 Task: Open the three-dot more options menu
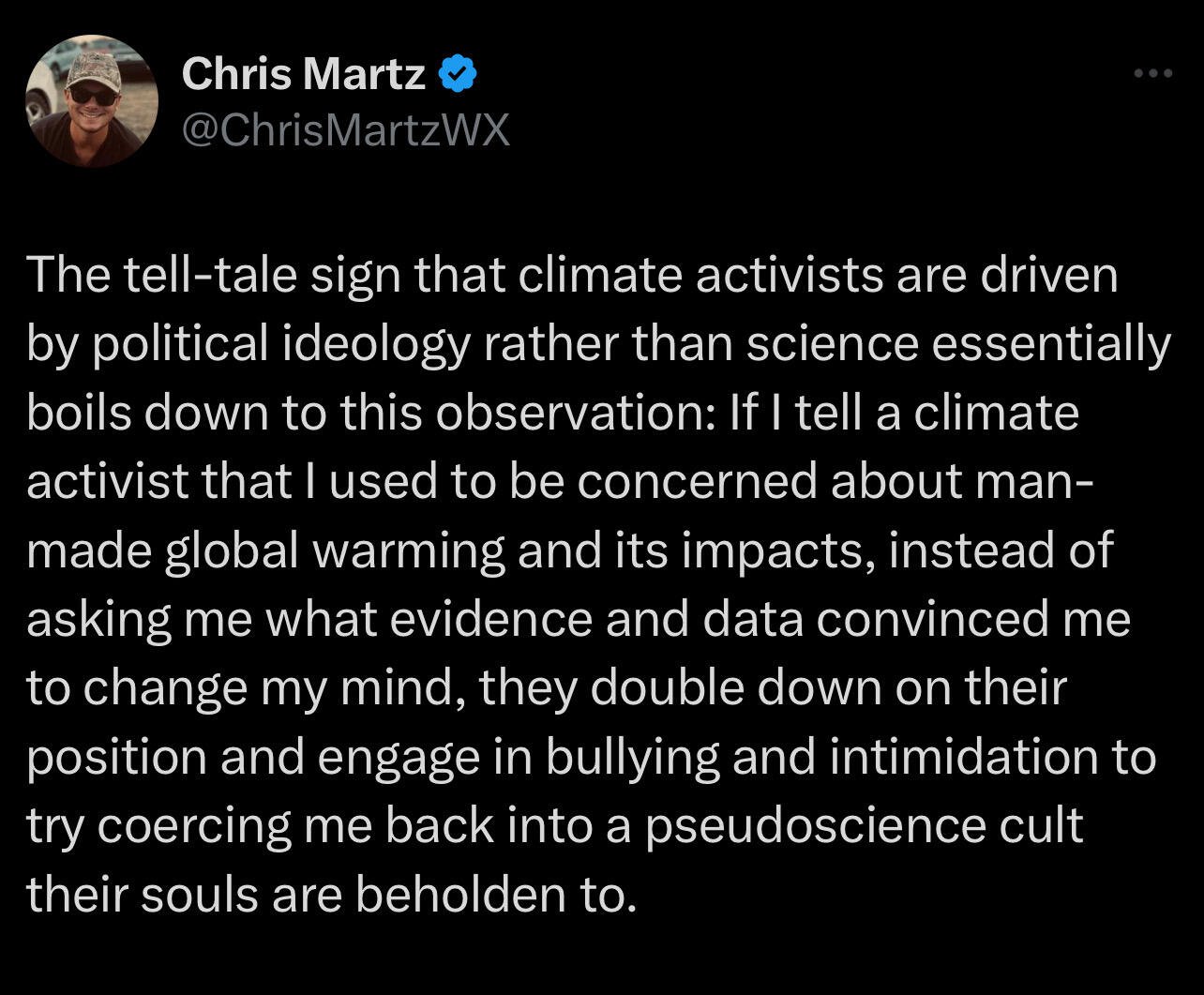point(1152,74)
